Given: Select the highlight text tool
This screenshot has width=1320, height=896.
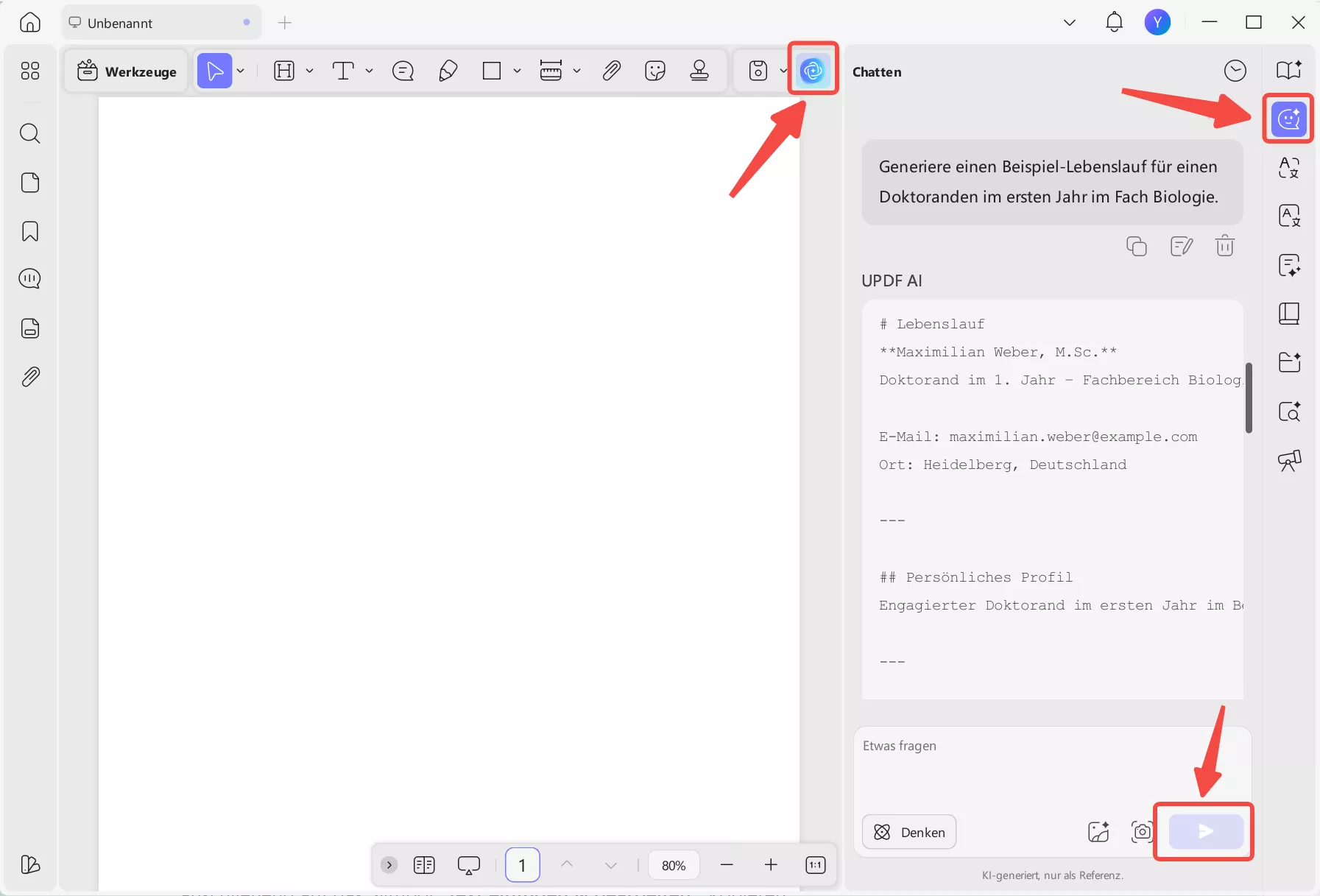Looking at the screenshot, I should pyautogui.click(x=284, y=71).
